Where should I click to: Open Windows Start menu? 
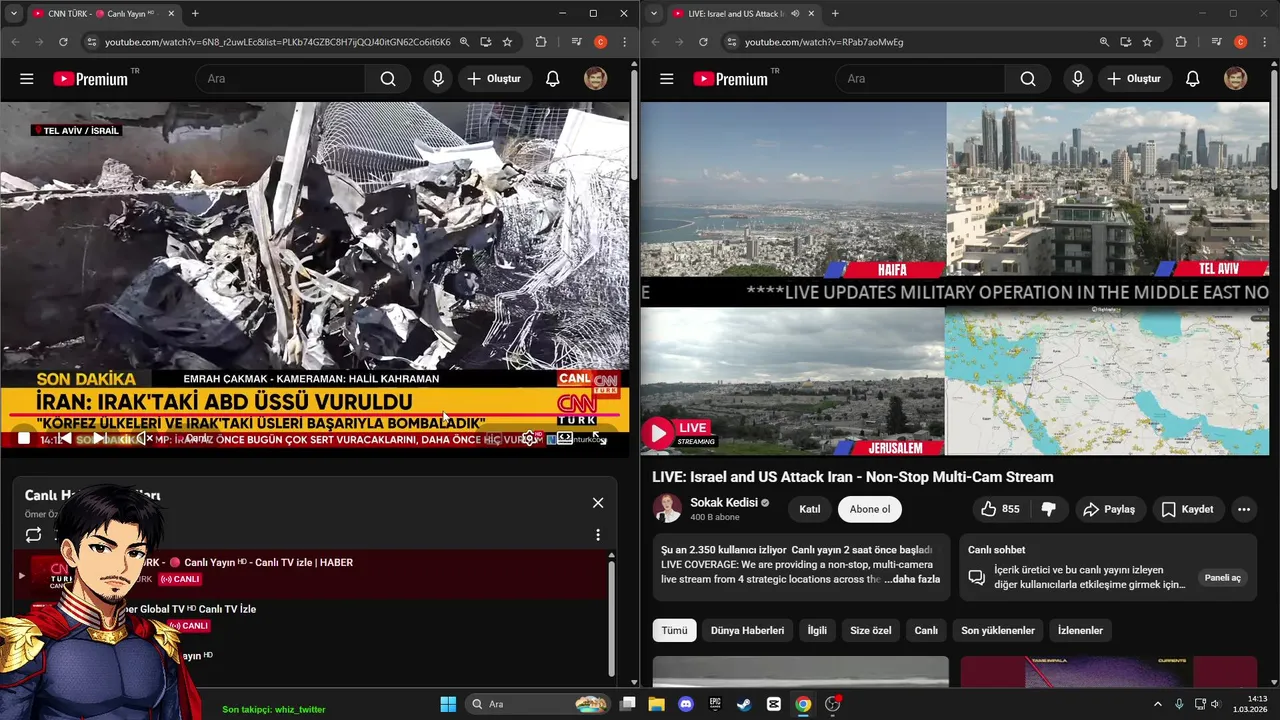(448, 704)
